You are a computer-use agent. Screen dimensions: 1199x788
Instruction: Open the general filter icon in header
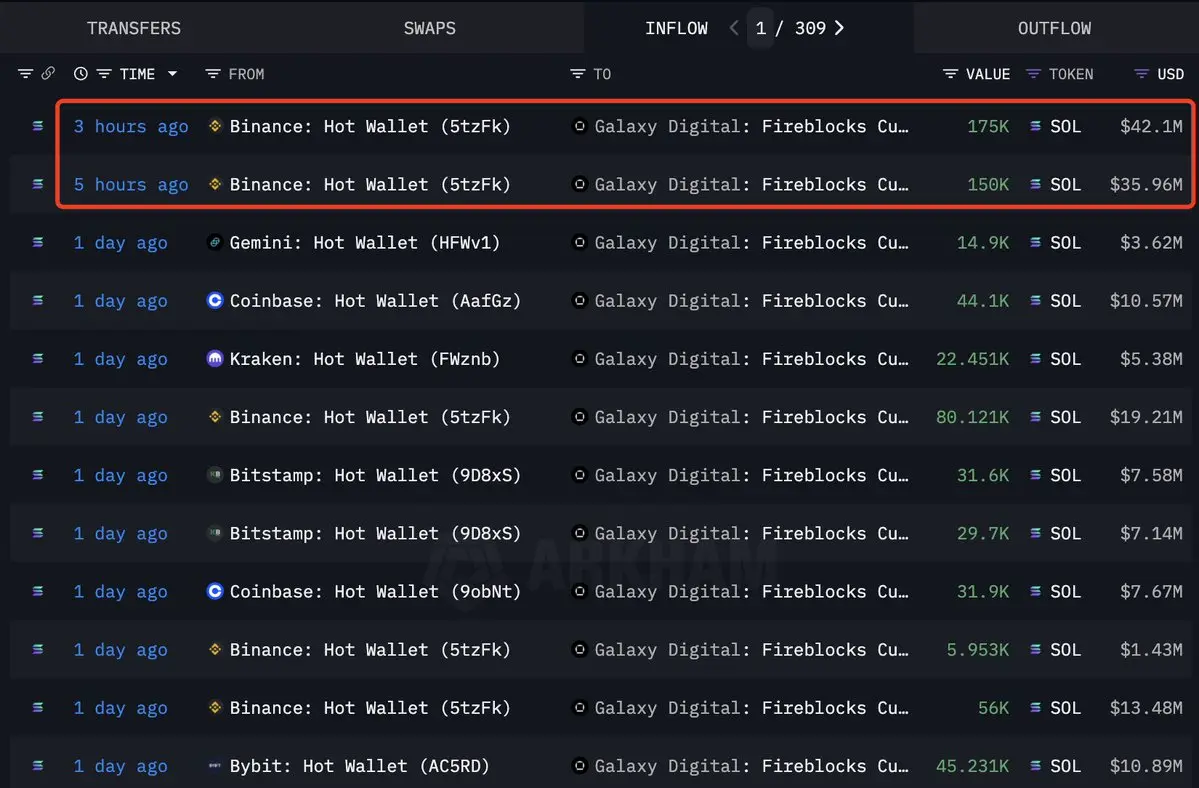pyautogui.click(x=25, y=73)
